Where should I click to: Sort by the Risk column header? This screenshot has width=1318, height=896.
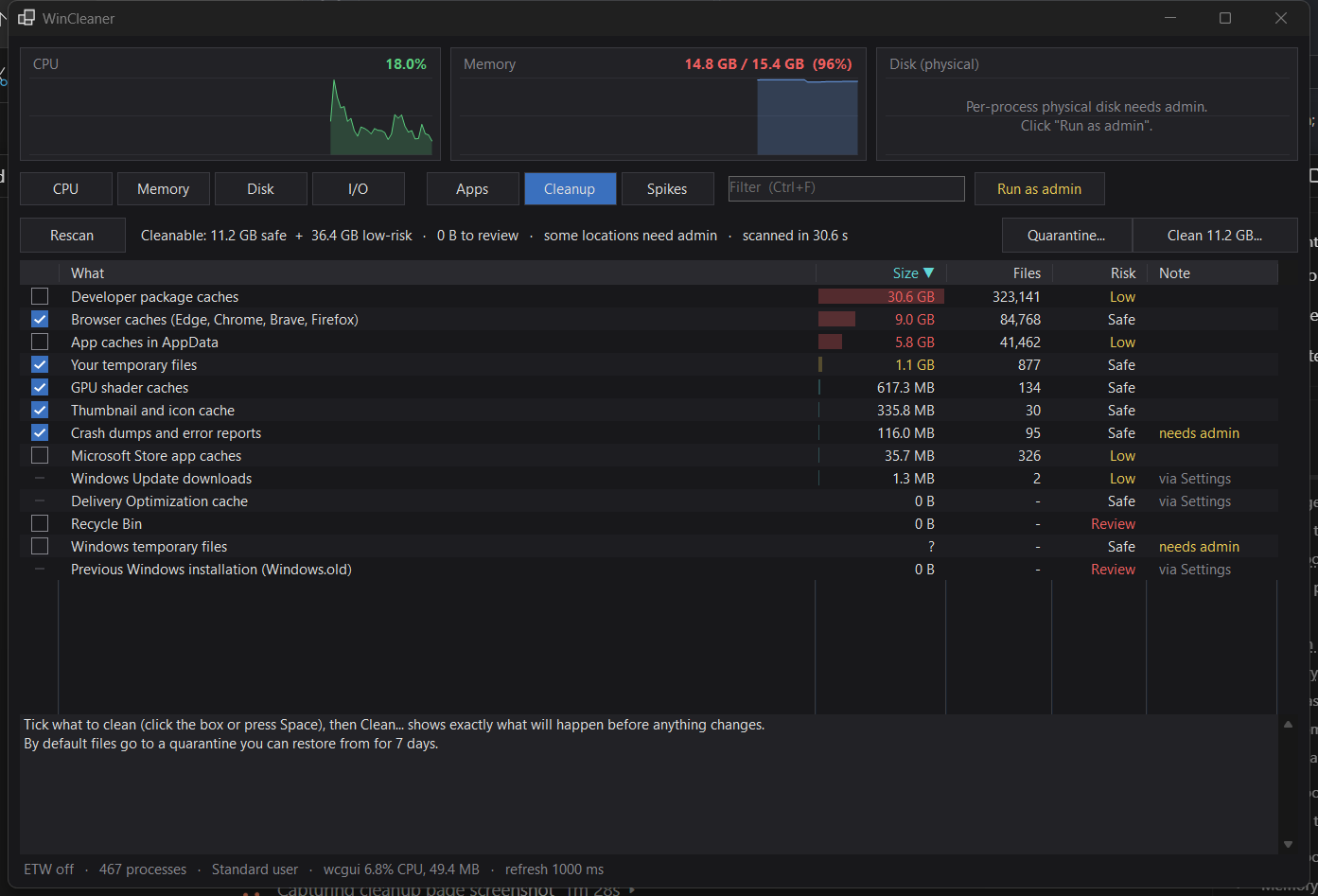(x=1099, y=273)
